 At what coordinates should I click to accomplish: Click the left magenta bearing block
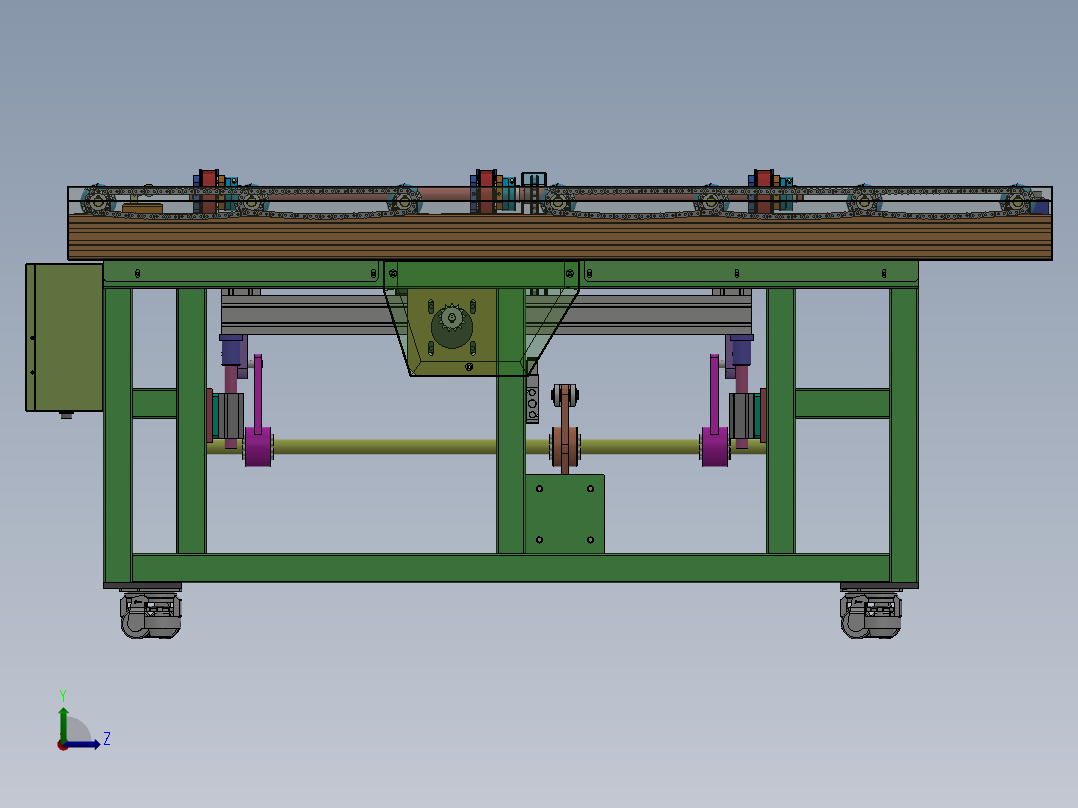tap(258, 447)
